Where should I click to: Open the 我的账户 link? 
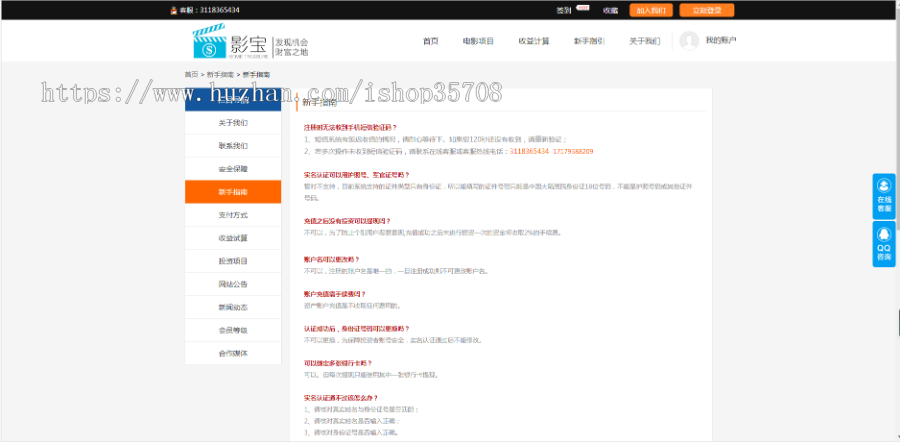point(721,40)
